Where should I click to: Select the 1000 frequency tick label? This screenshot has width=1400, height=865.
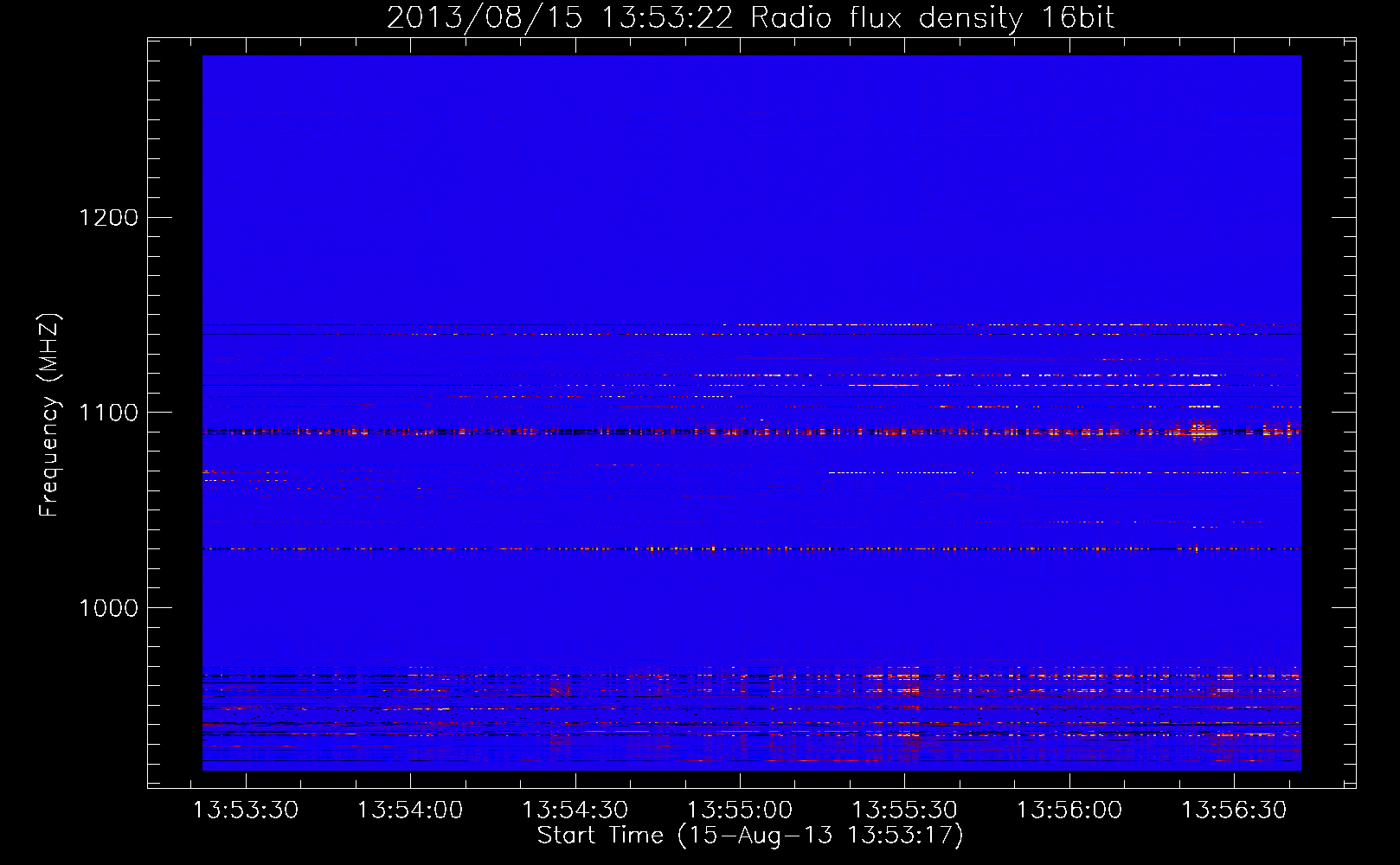[109, 608]
